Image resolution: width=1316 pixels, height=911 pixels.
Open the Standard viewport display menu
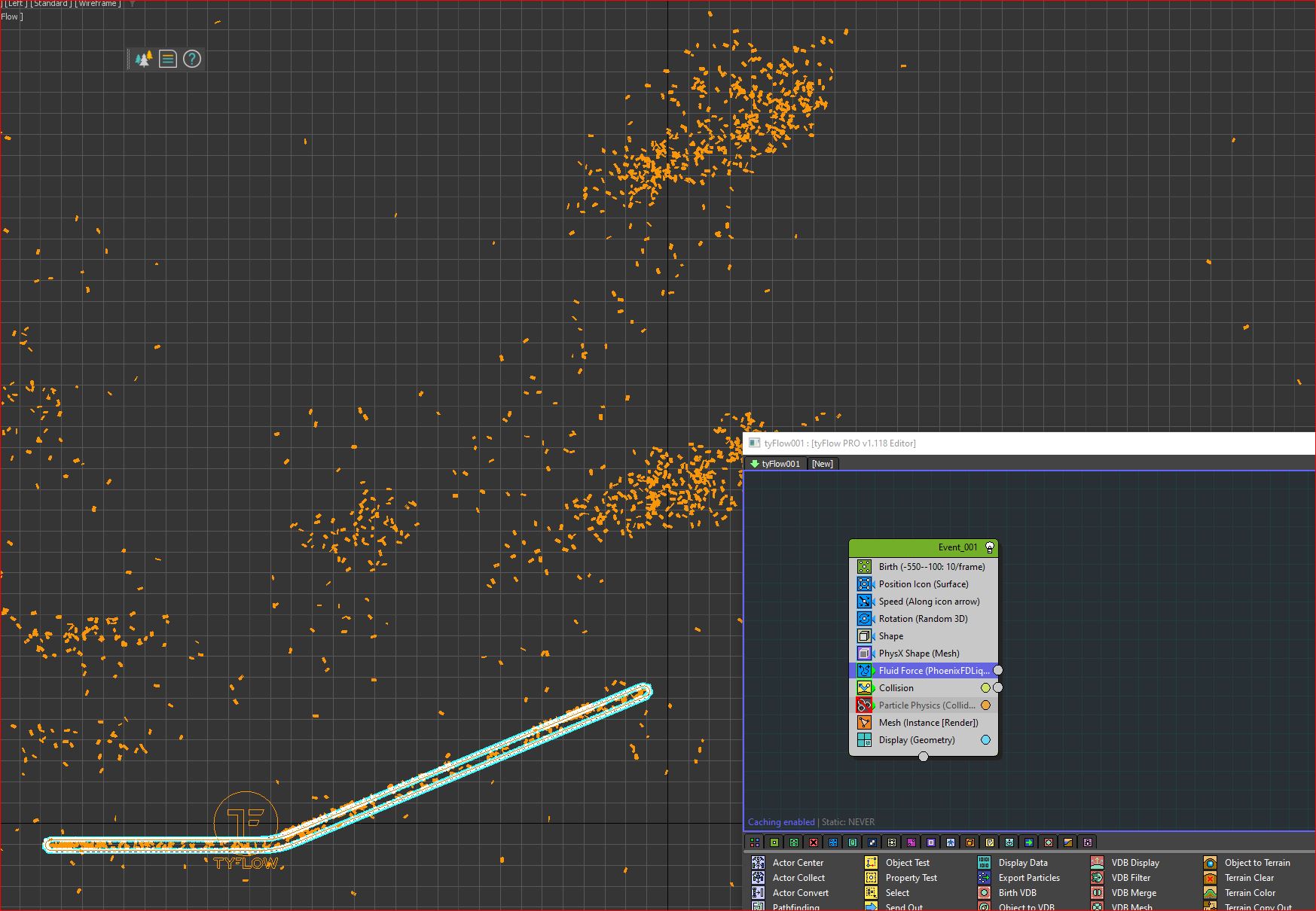coord(51,4)
